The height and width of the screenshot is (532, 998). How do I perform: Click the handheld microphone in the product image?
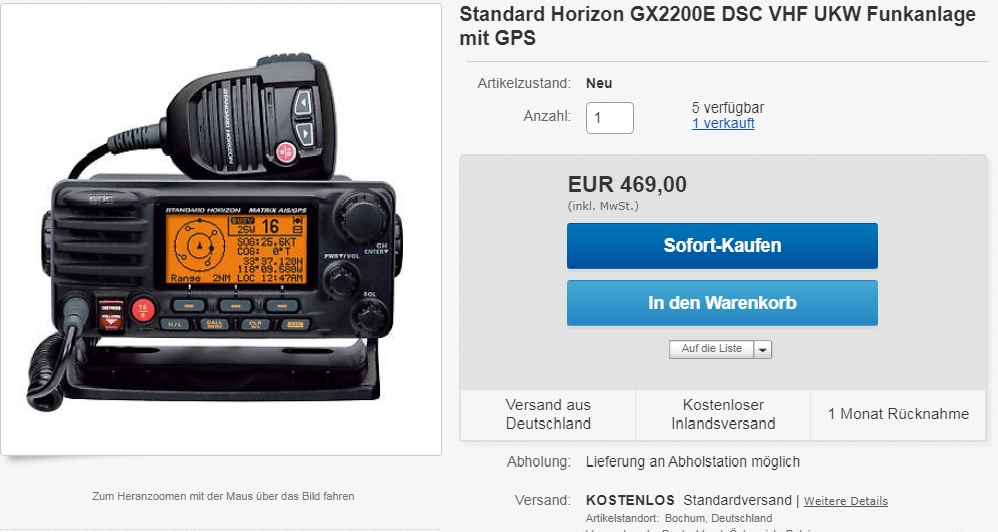point(250,118)
